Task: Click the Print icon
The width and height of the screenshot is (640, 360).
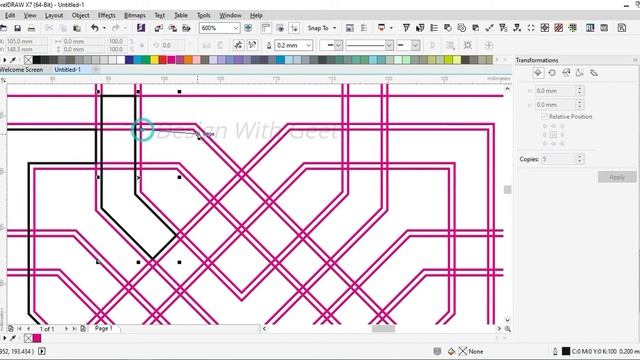Action: click(31, 28)
